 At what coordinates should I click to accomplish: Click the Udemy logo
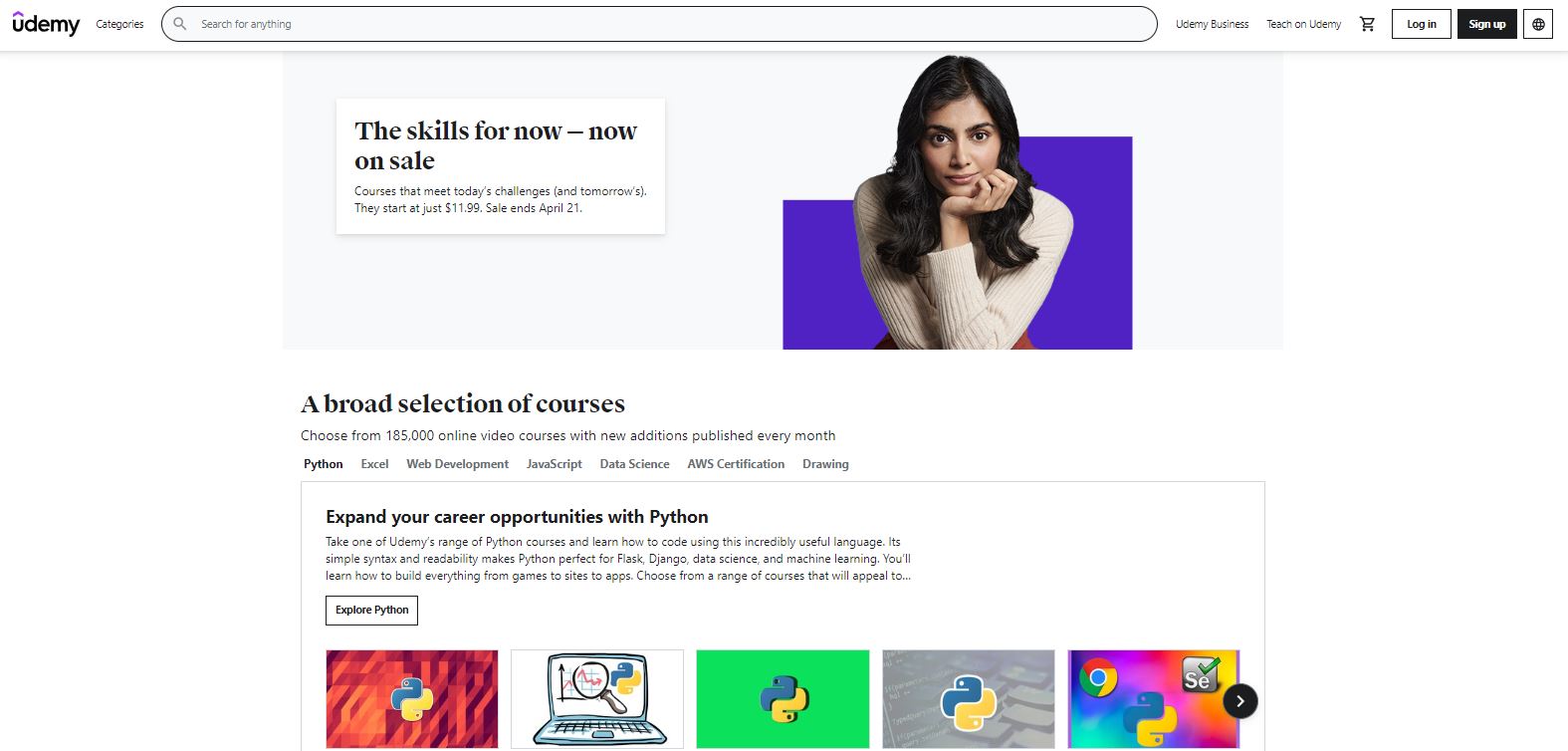coord(46,23)
